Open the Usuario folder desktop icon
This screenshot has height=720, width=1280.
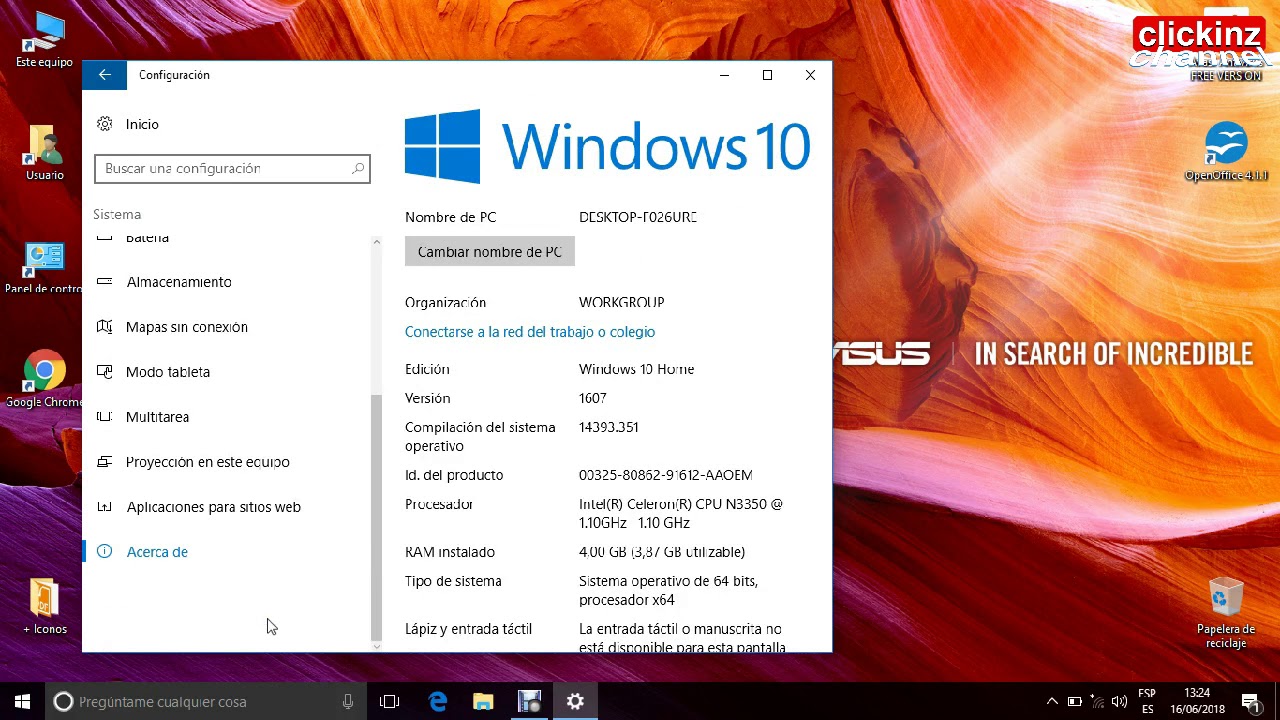[44, 153]
